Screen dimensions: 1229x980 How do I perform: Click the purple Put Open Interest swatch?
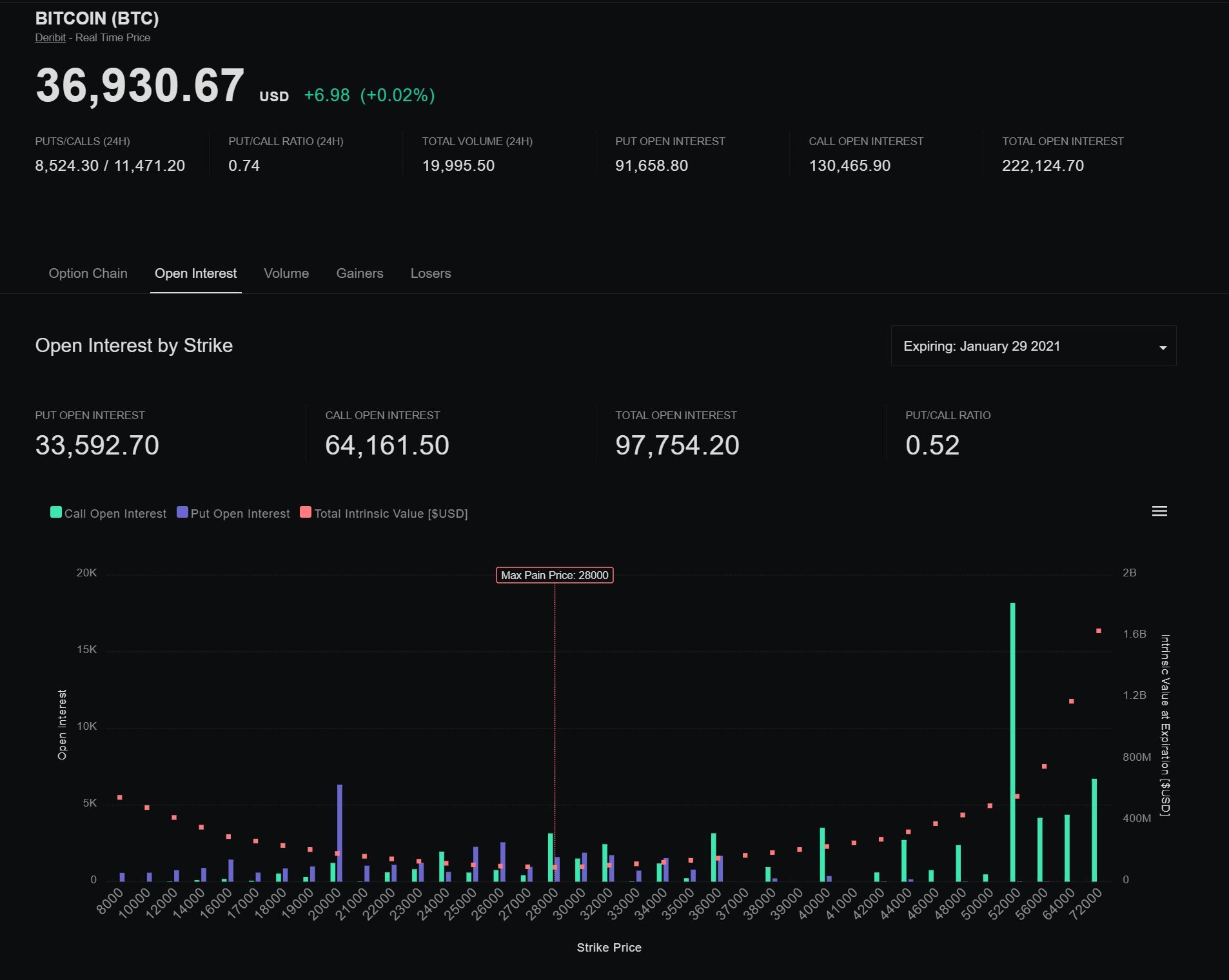(x=182, y=513)
